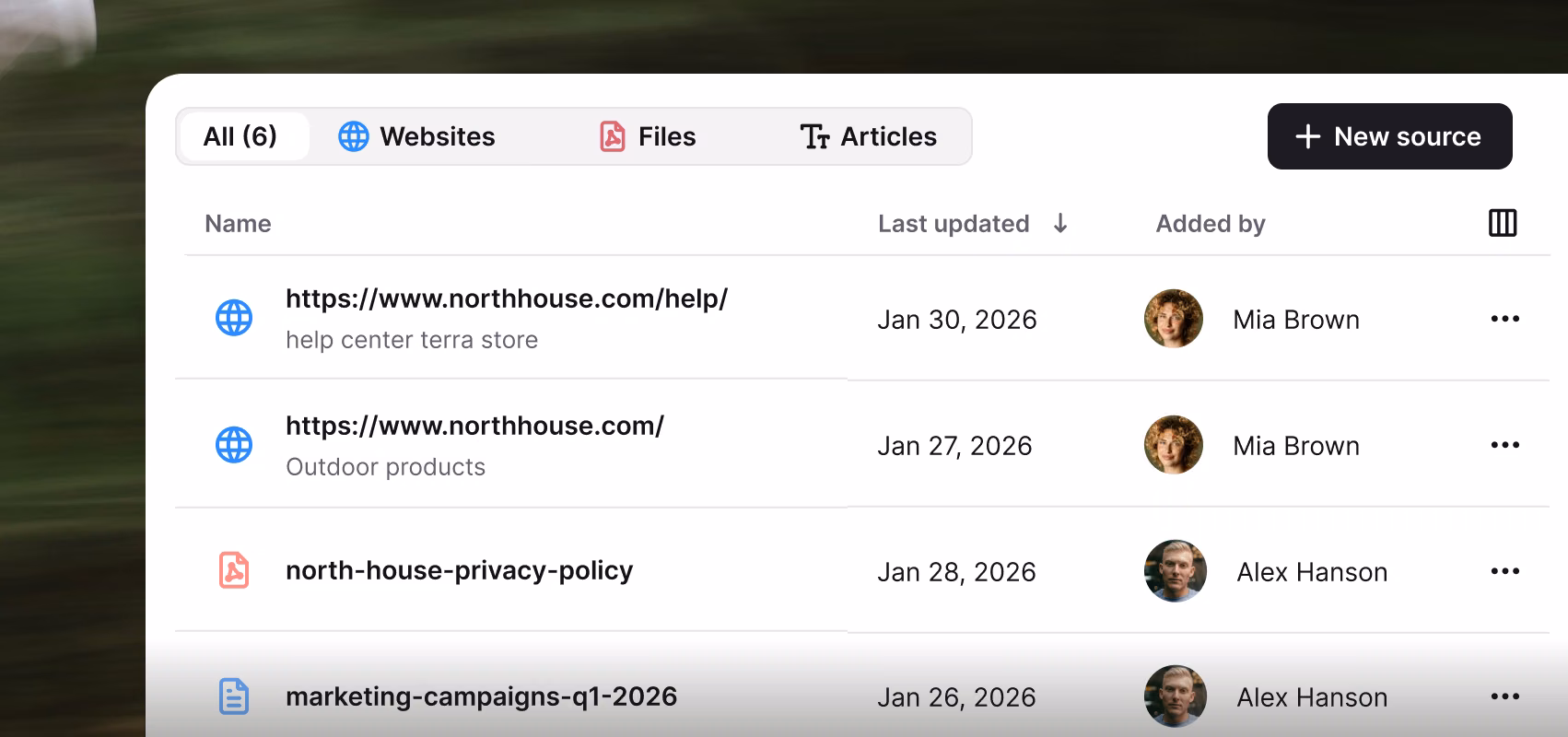Viewport: 1568px width, 737px height.
Task: Open north-house-privacy-policy file
Action: 459,570
